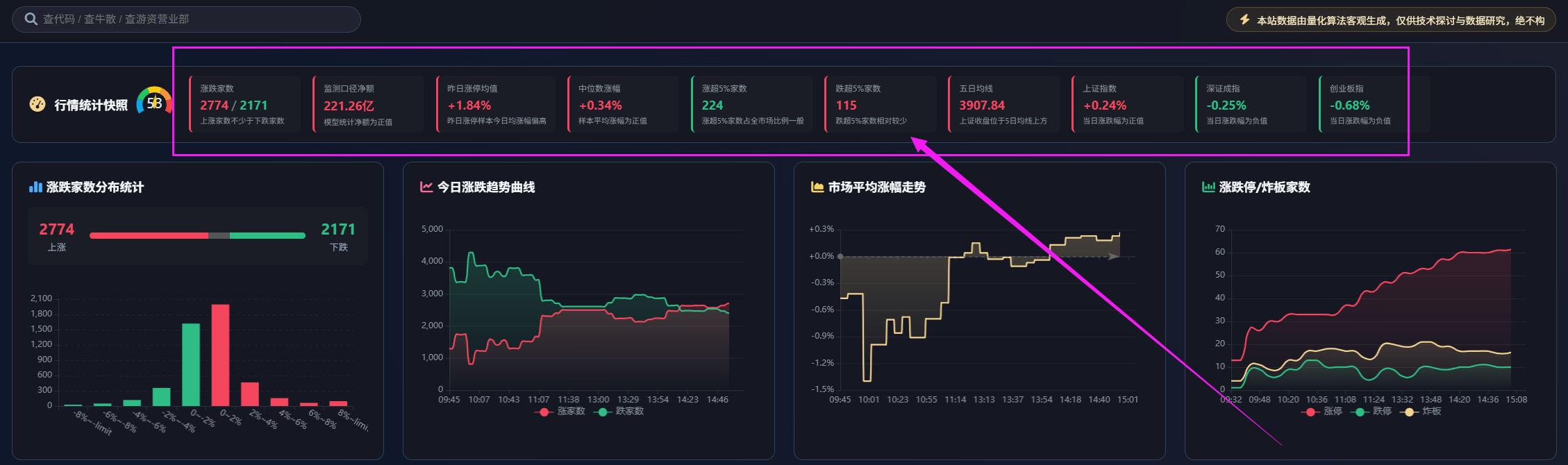Toggle the 跌家数 legend series
1568x465 pixels.
(620, 412)
